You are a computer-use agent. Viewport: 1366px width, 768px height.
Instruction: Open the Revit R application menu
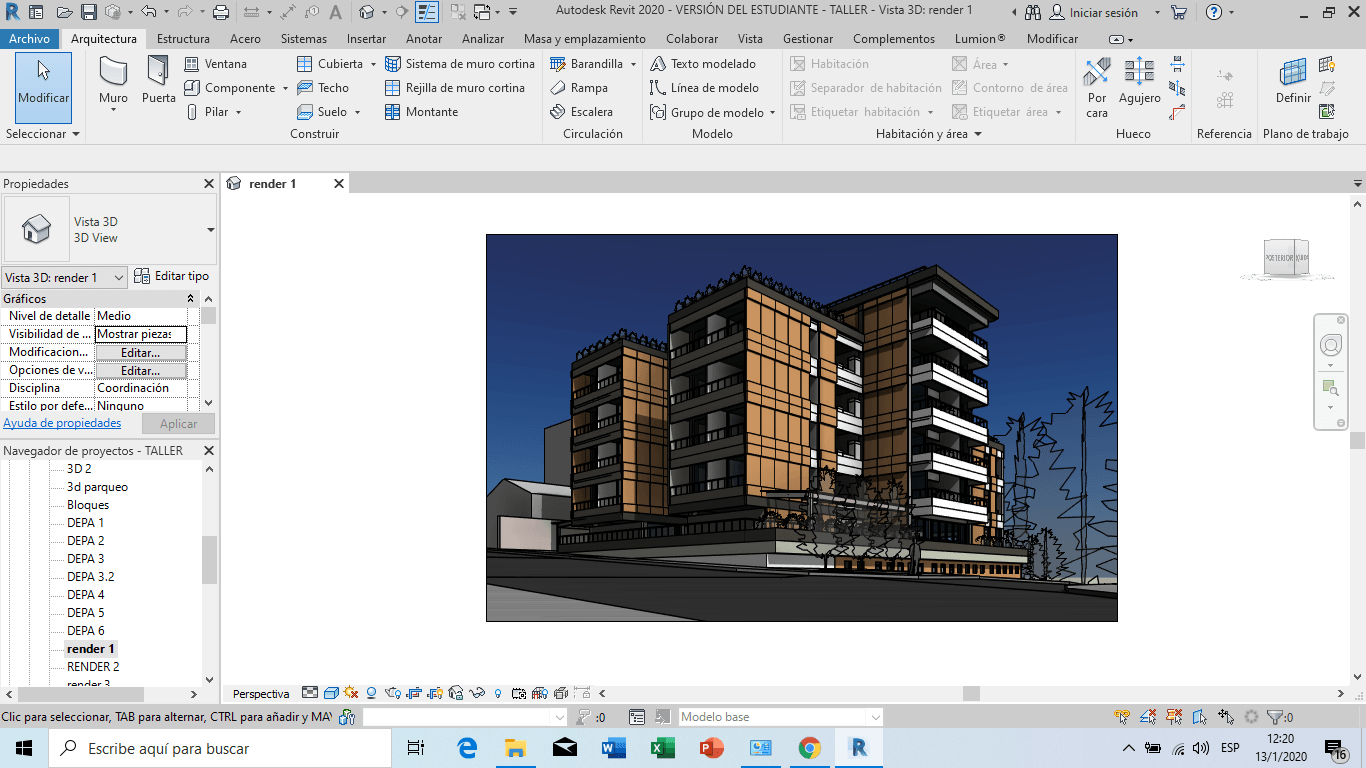point(12,13)
